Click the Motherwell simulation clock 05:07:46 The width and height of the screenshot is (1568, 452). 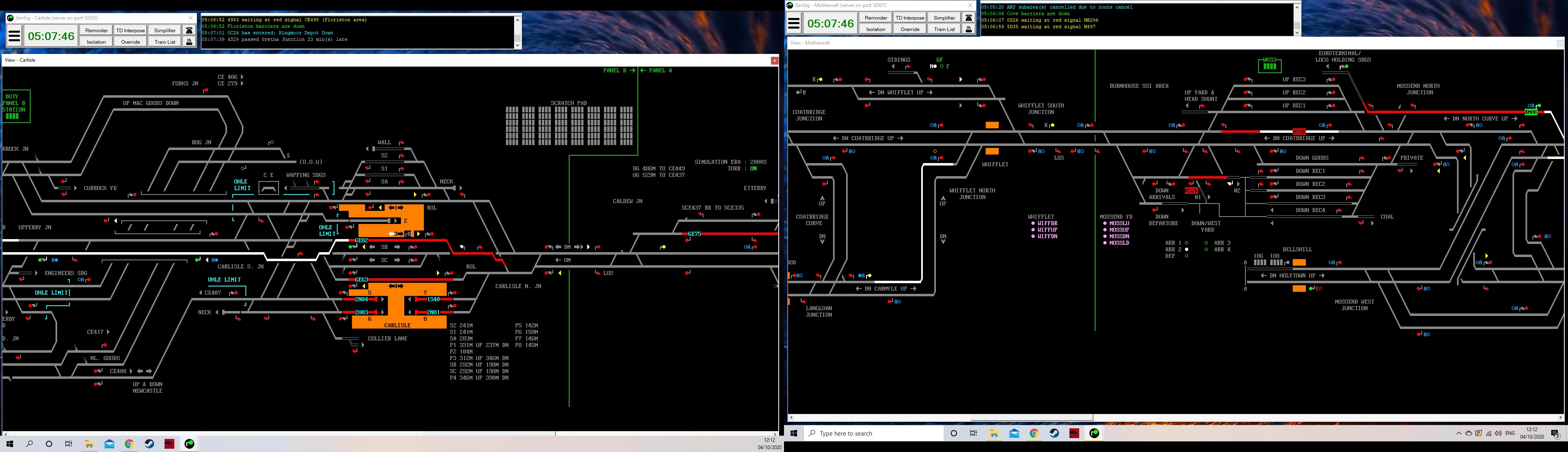coord(830,24)
